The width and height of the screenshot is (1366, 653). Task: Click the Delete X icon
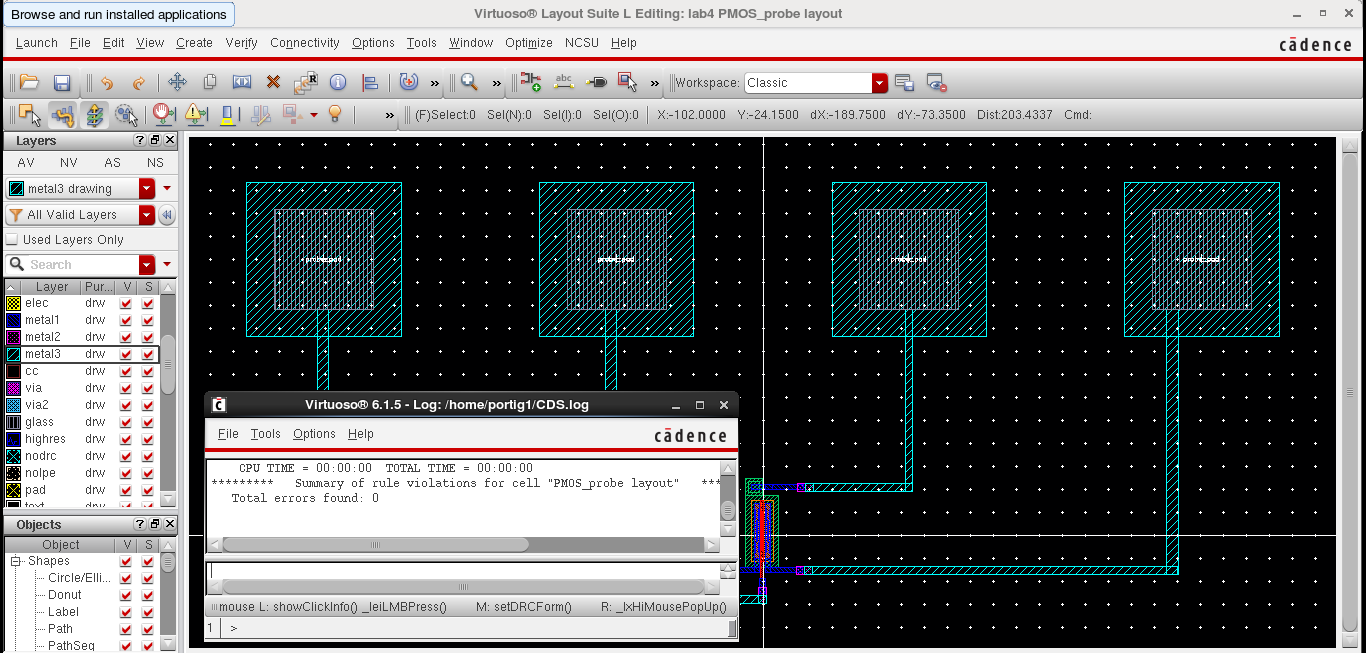[x=273, y=83]
